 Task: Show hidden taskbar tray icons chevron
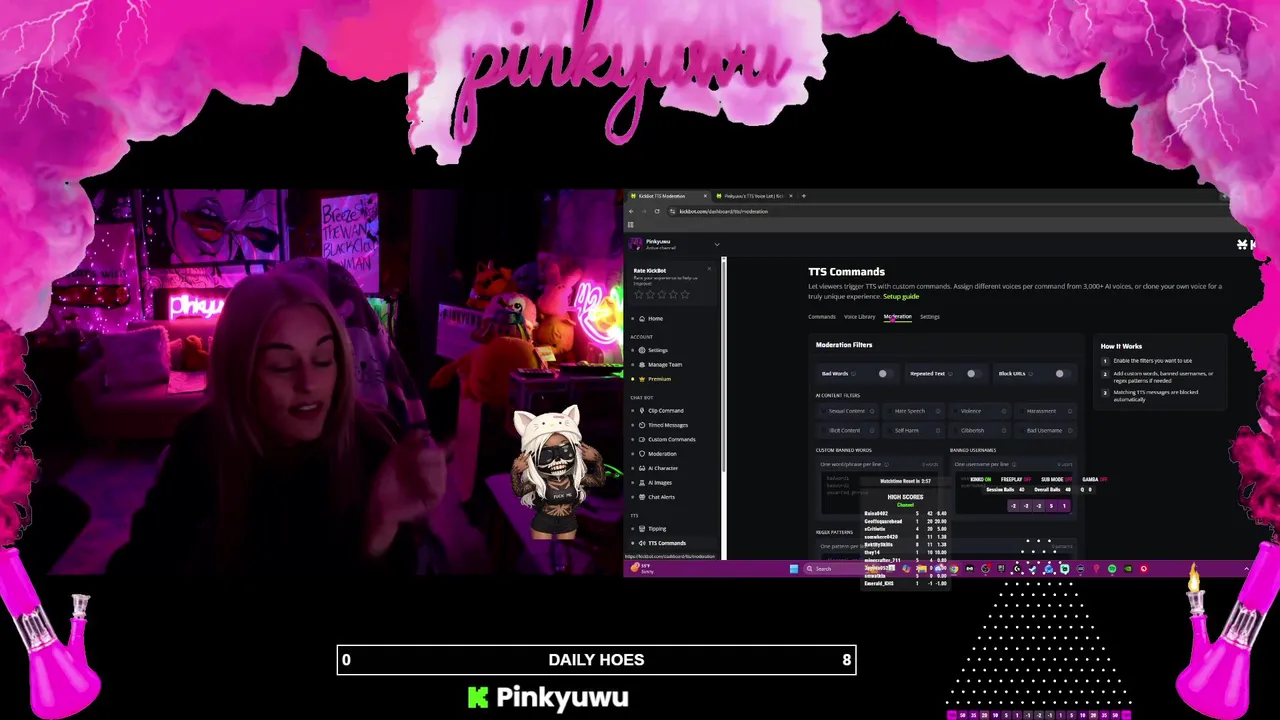pos(1246,569)
